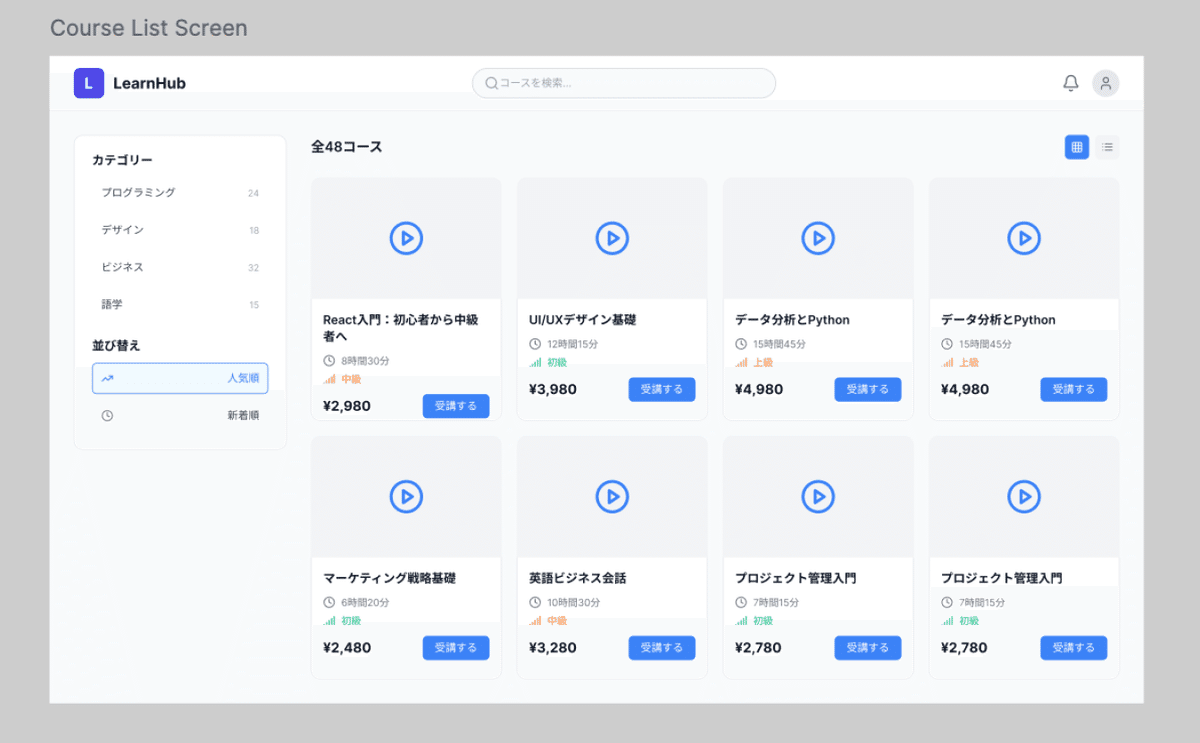Select the 語学 category
Image resolution: width=1200 pixels, height=743 pixels.
tap(180, 304)
